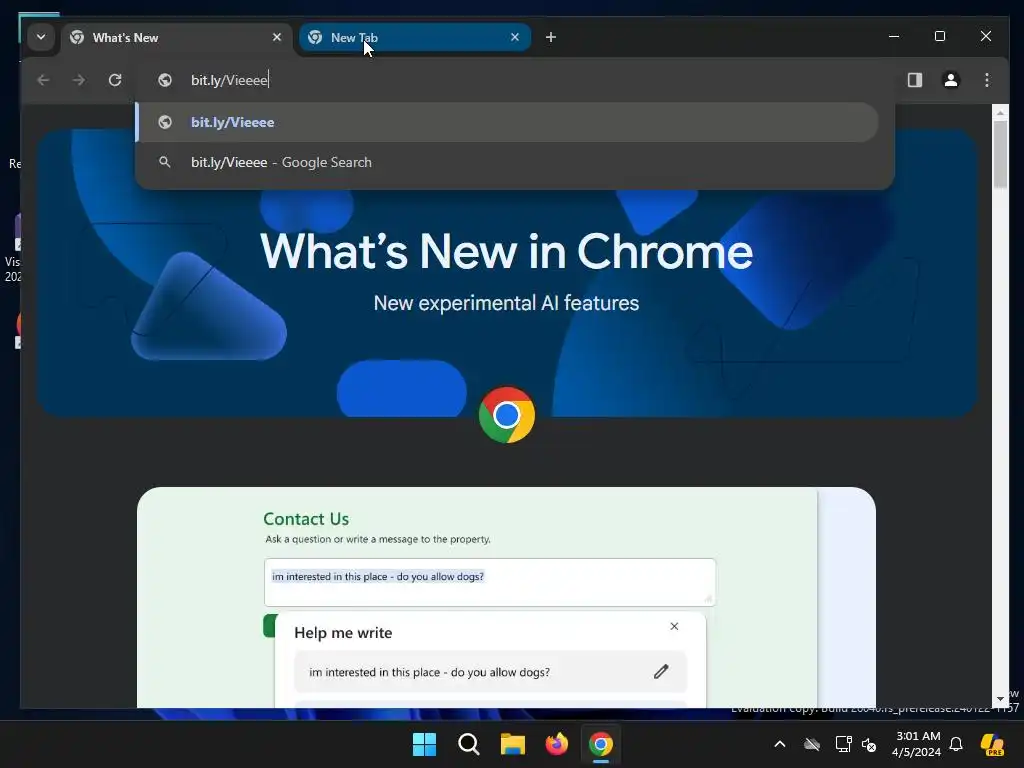Click the display/network tray icon

[843, 744]
